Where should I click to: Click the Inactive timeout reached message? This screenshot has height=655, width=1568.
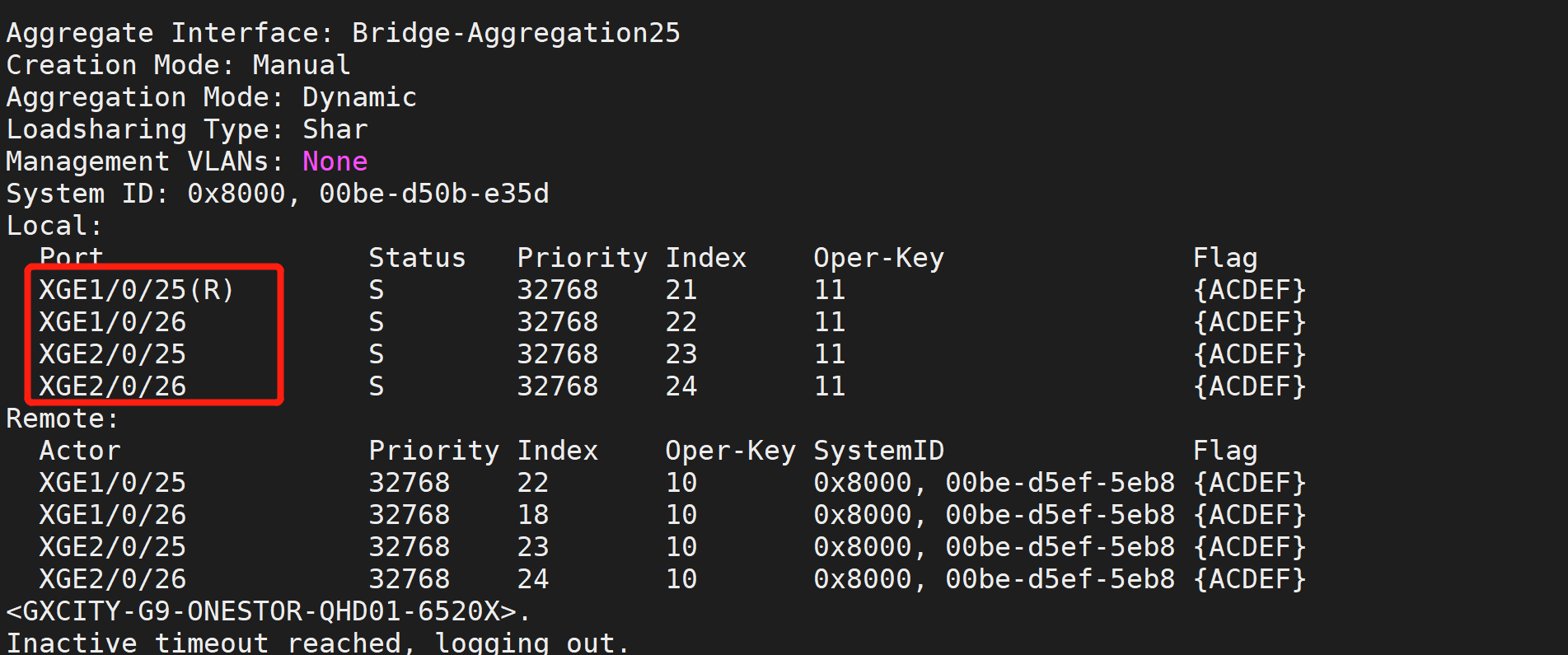coord(317,643)
